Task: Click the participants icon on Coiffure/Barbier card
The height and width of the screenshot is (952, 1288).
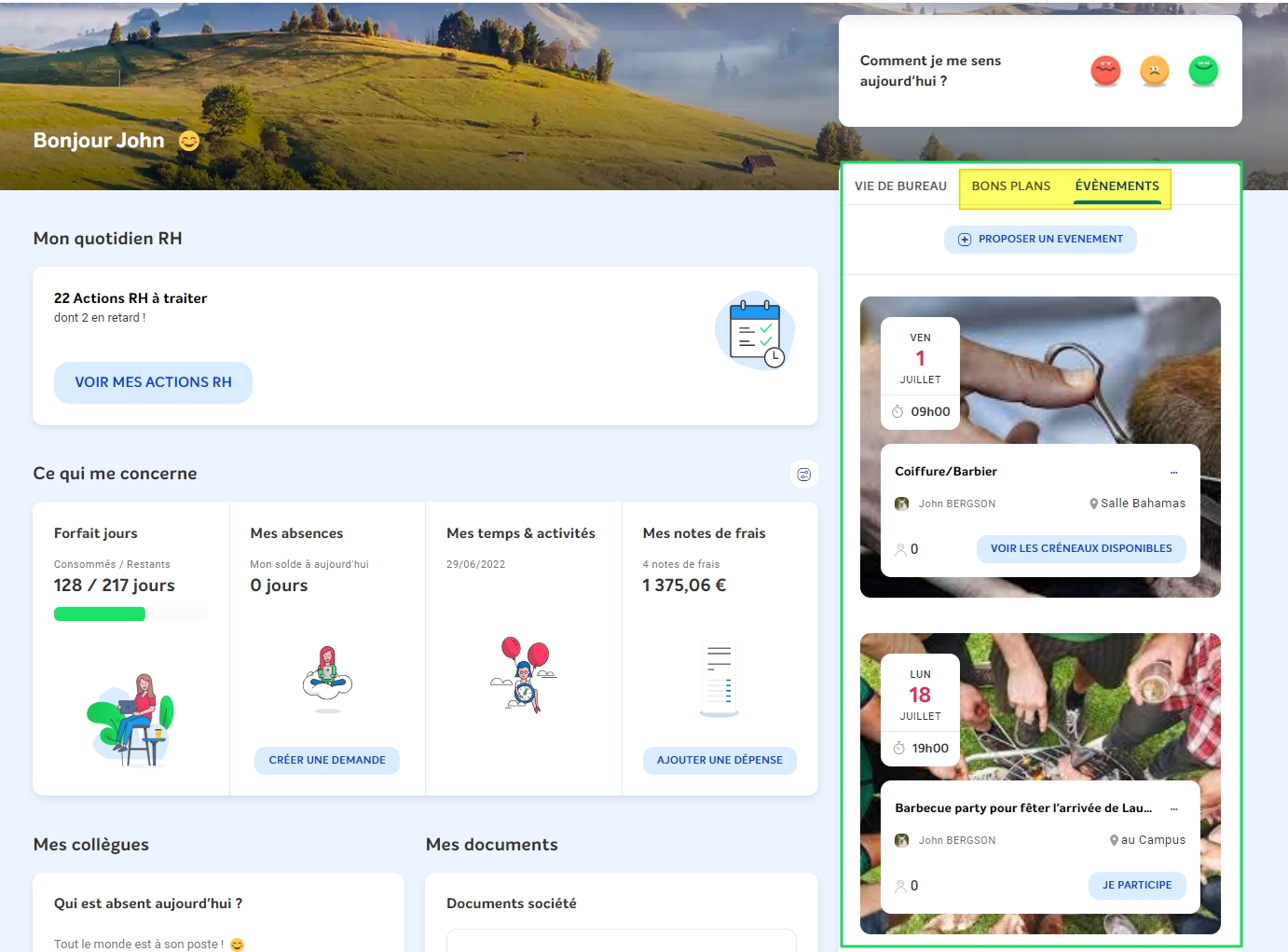Action: (x=901, y=549)
